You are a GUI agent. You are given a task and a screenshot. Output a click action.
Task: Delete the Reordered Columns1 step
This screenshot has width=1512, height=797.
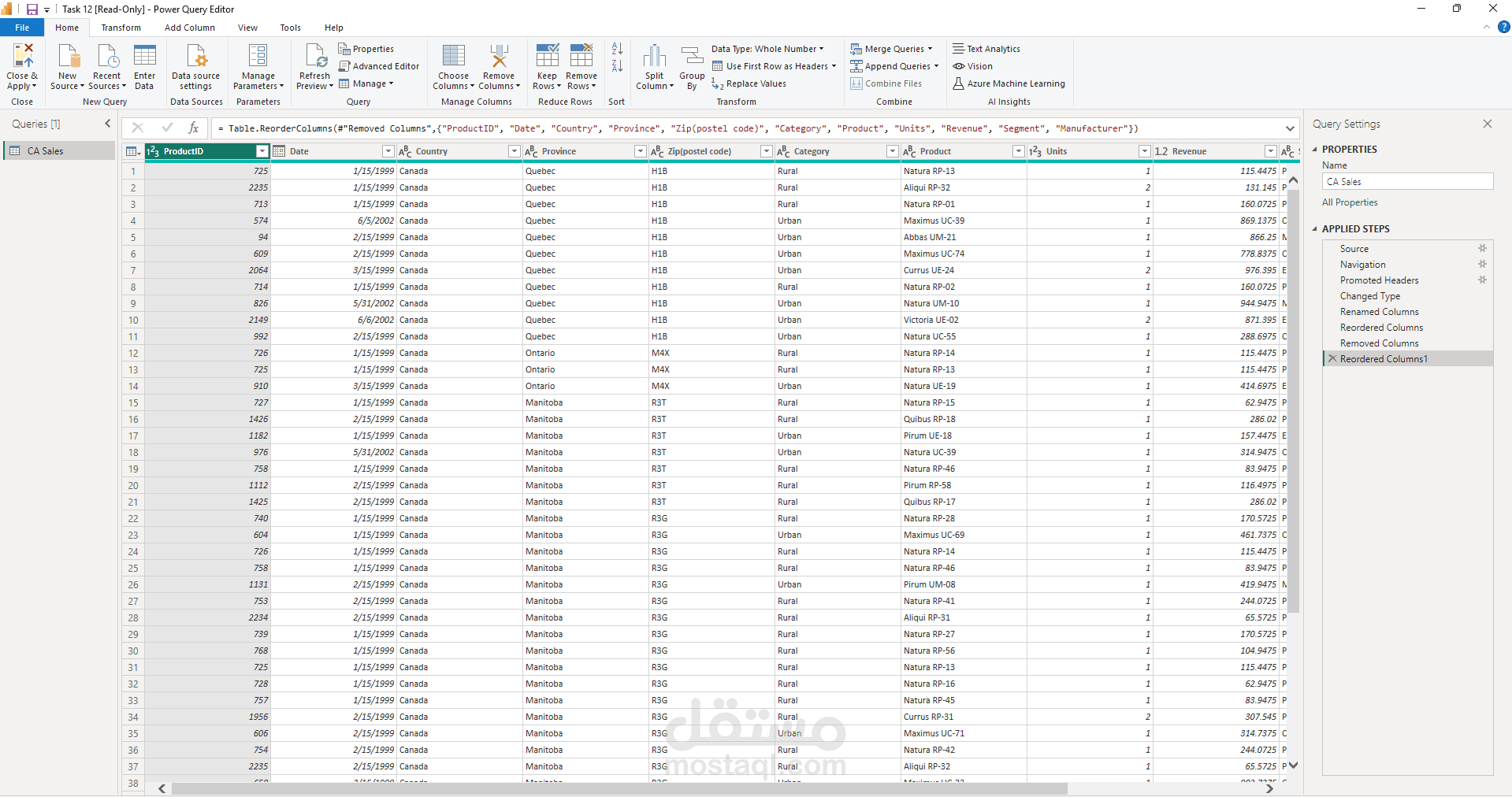coord(1332,358)
